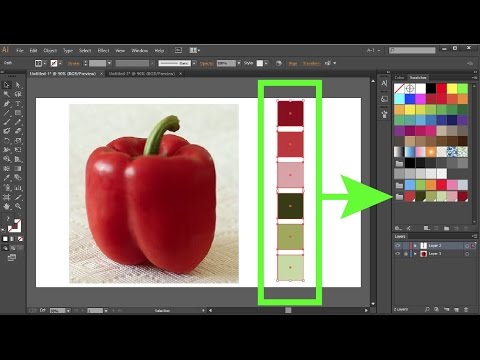
Task: Toggle the lock on Layer 1
Action: click(406, 254)
